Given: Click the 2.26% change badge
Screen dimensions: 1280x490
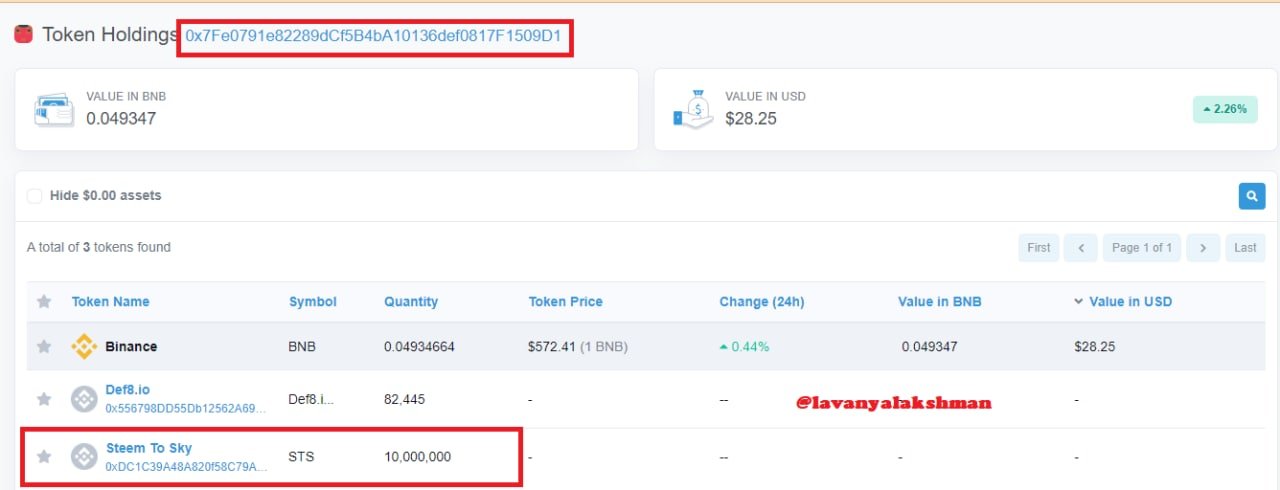Looking at the screenshot, I should 1225,110.
